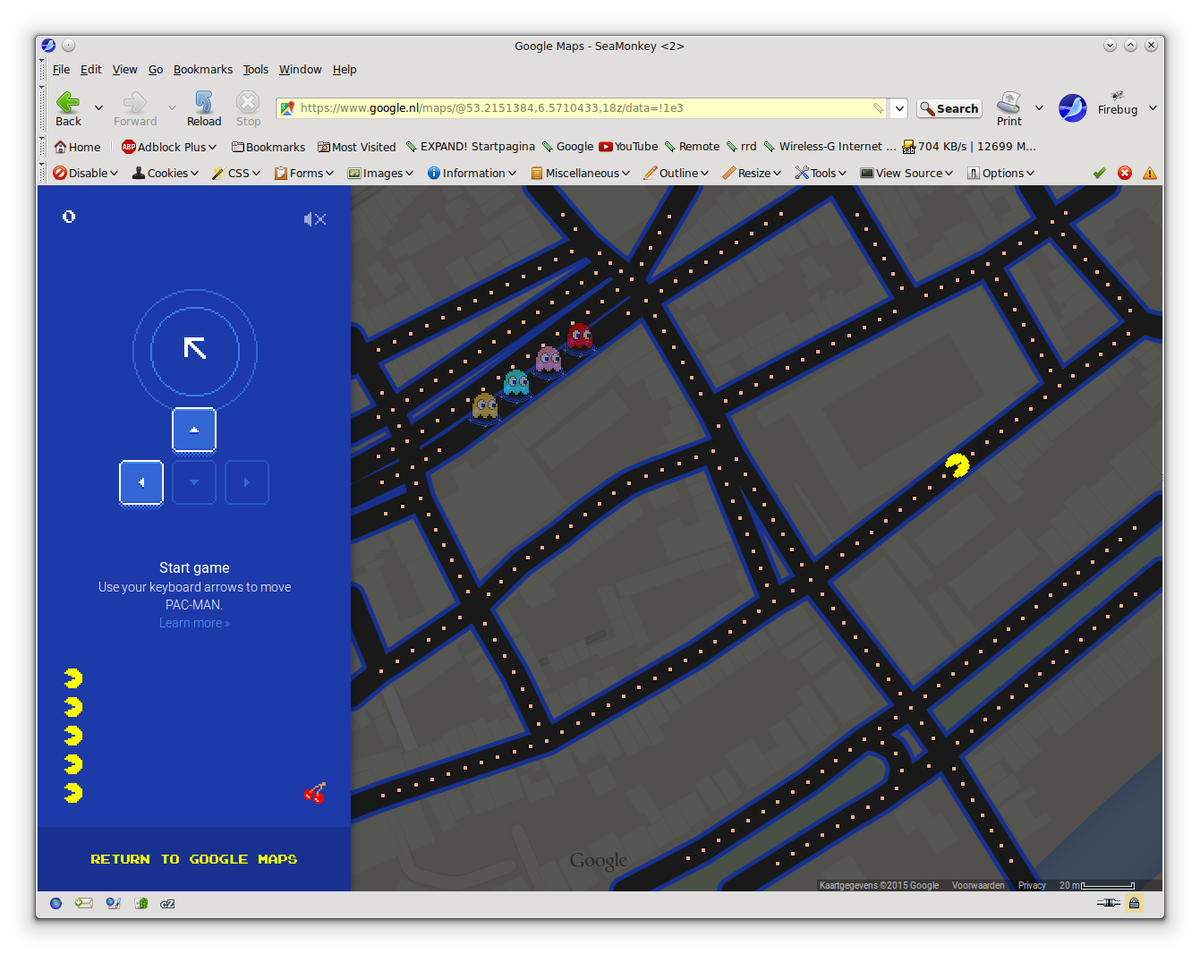This screenshot has height=954, width=1200.
Task: Open ChatZilla from status bar icon
Action: [168, 903]
